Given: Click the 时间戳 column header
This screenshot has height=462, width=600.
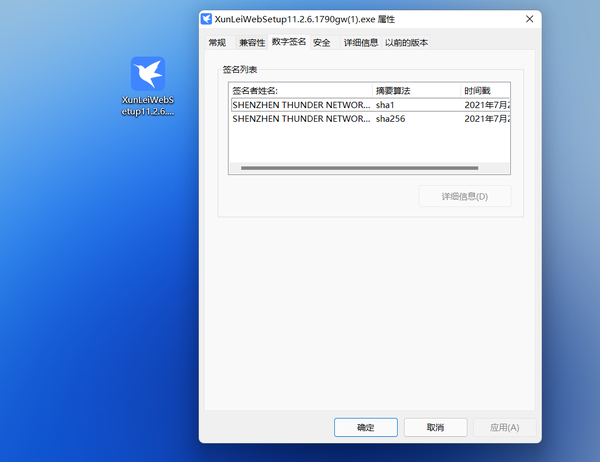Looking at the screenshot, I should (x=485, y=91).
